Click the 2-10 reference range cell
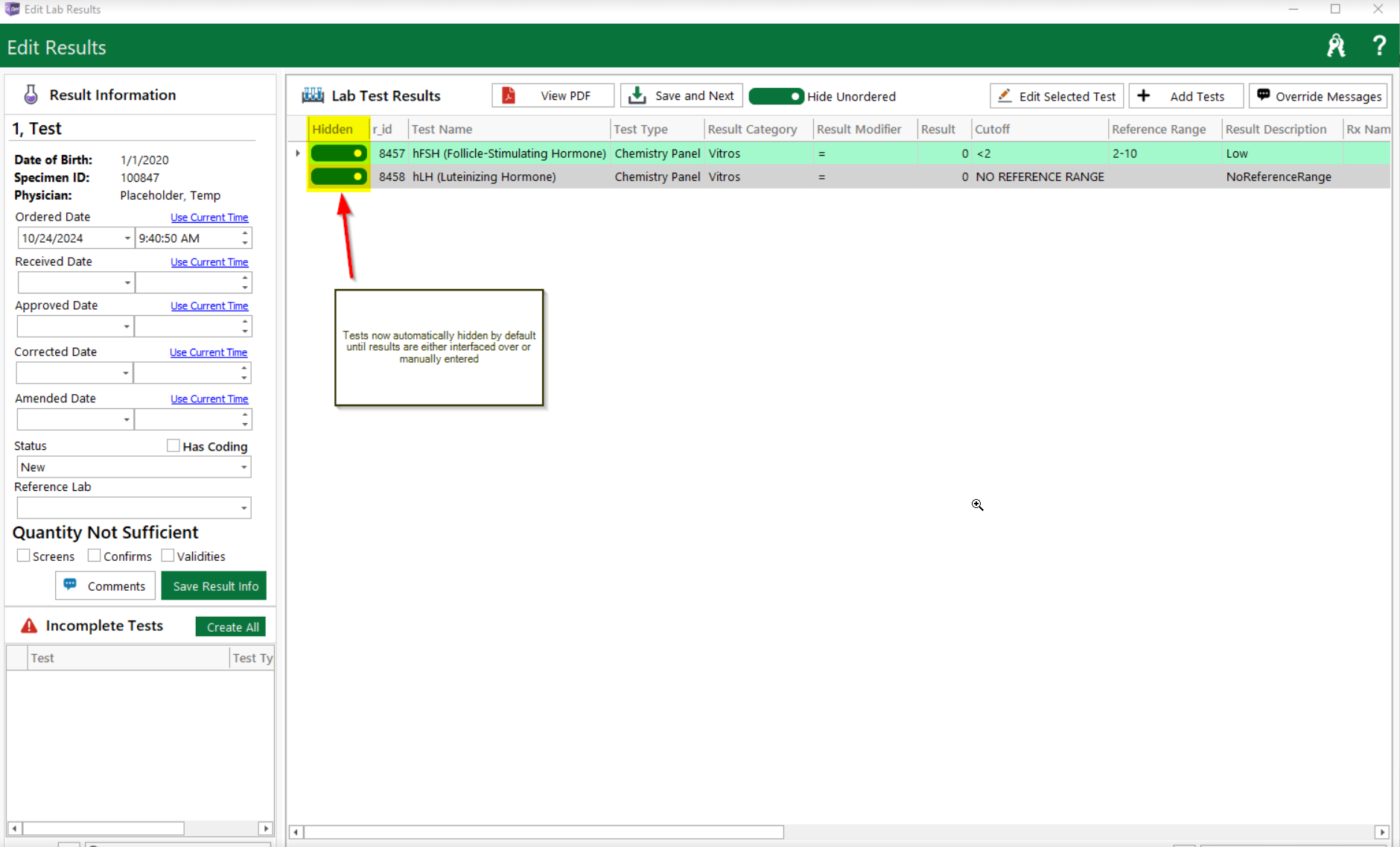This screenshot has width=1400, height=847. (x=1165, y=153)
